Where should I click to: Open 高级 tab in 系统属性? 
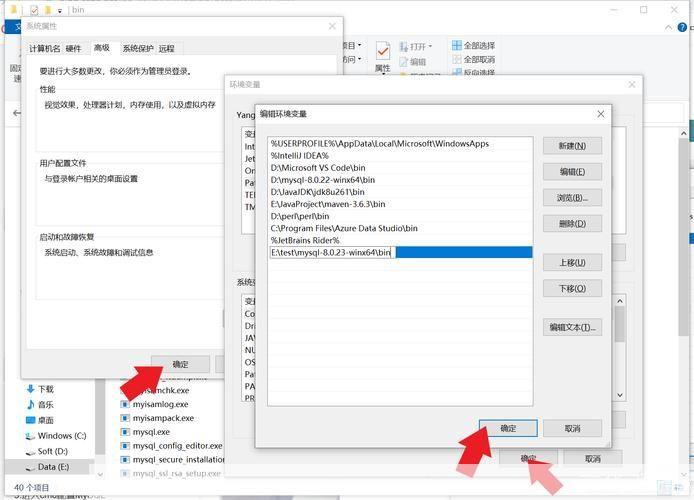point(102,48)
